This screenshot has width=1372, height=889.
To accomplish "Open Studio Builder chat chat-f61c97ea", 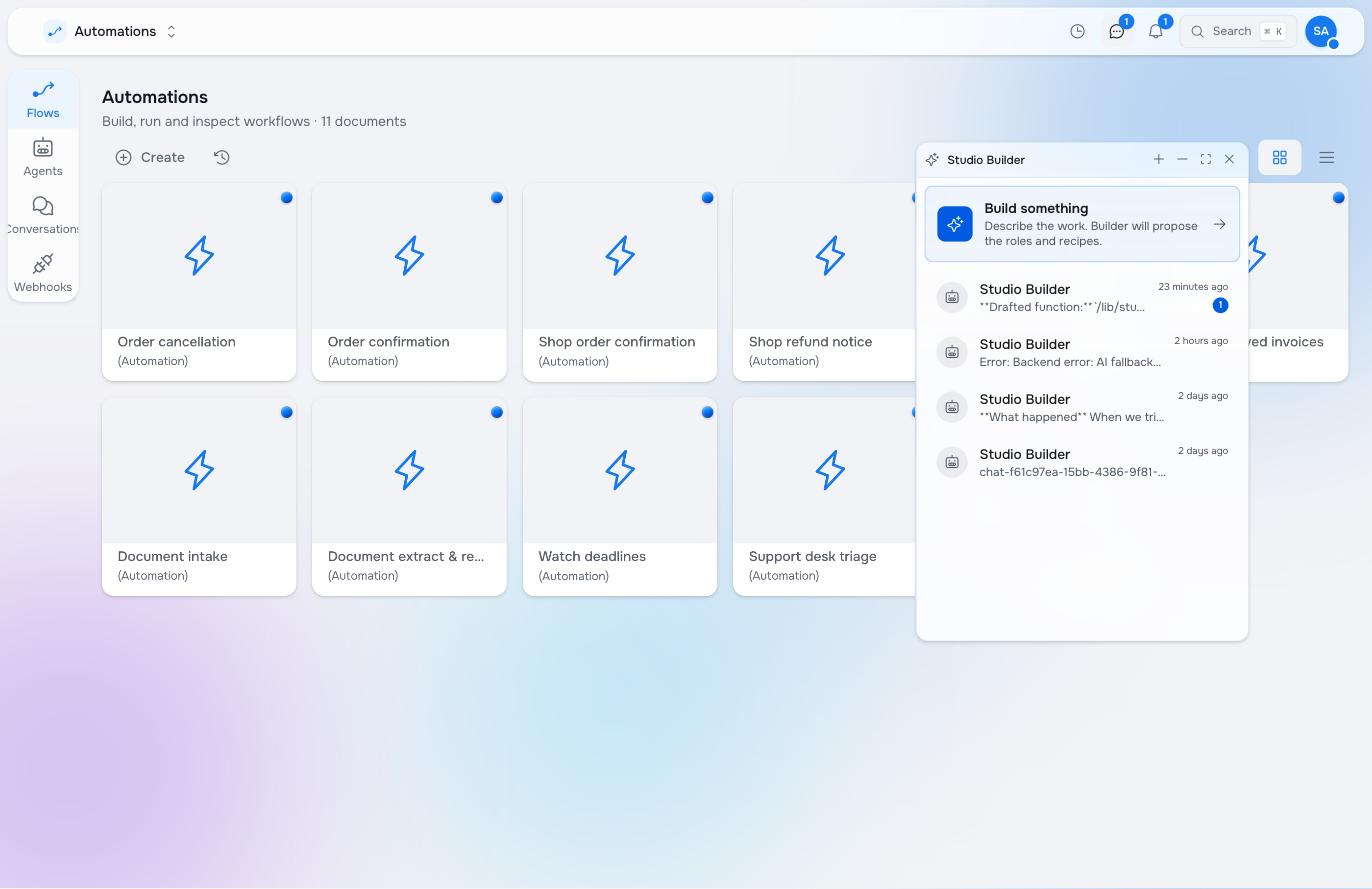I will pos(1082,462).
